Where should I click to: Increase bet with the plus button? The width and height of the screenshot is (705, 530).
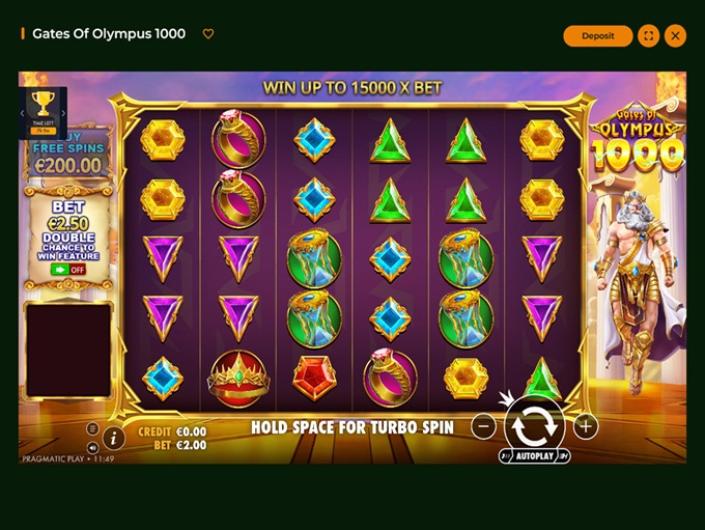(585, 426)
